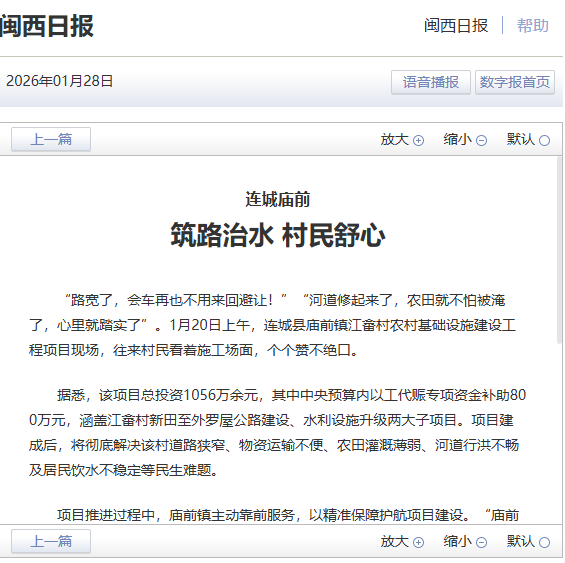Click the paragraph starting “路宽了
The width and height of the screenshot is (565, 563).
point(273,325)
